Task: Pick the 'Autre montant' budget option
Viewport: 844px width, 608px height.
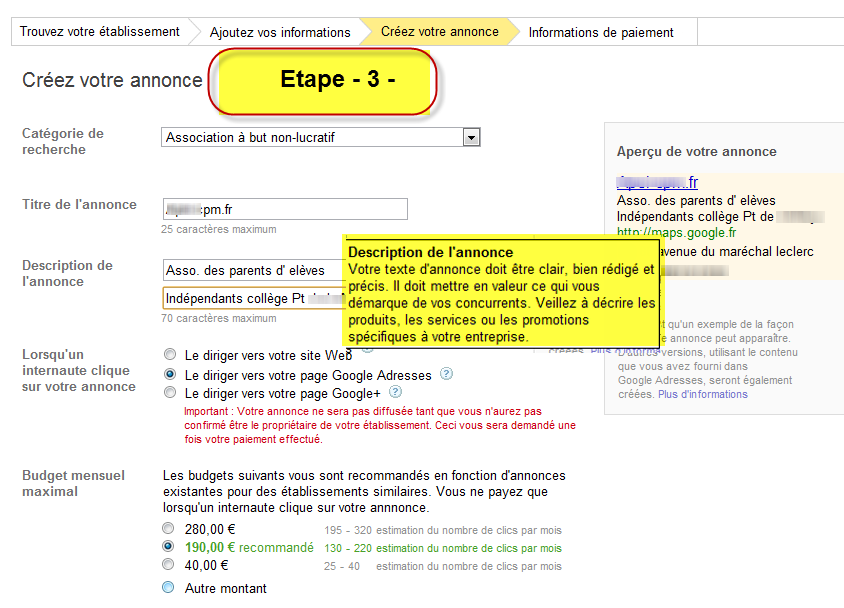Action: click(168, 587)
